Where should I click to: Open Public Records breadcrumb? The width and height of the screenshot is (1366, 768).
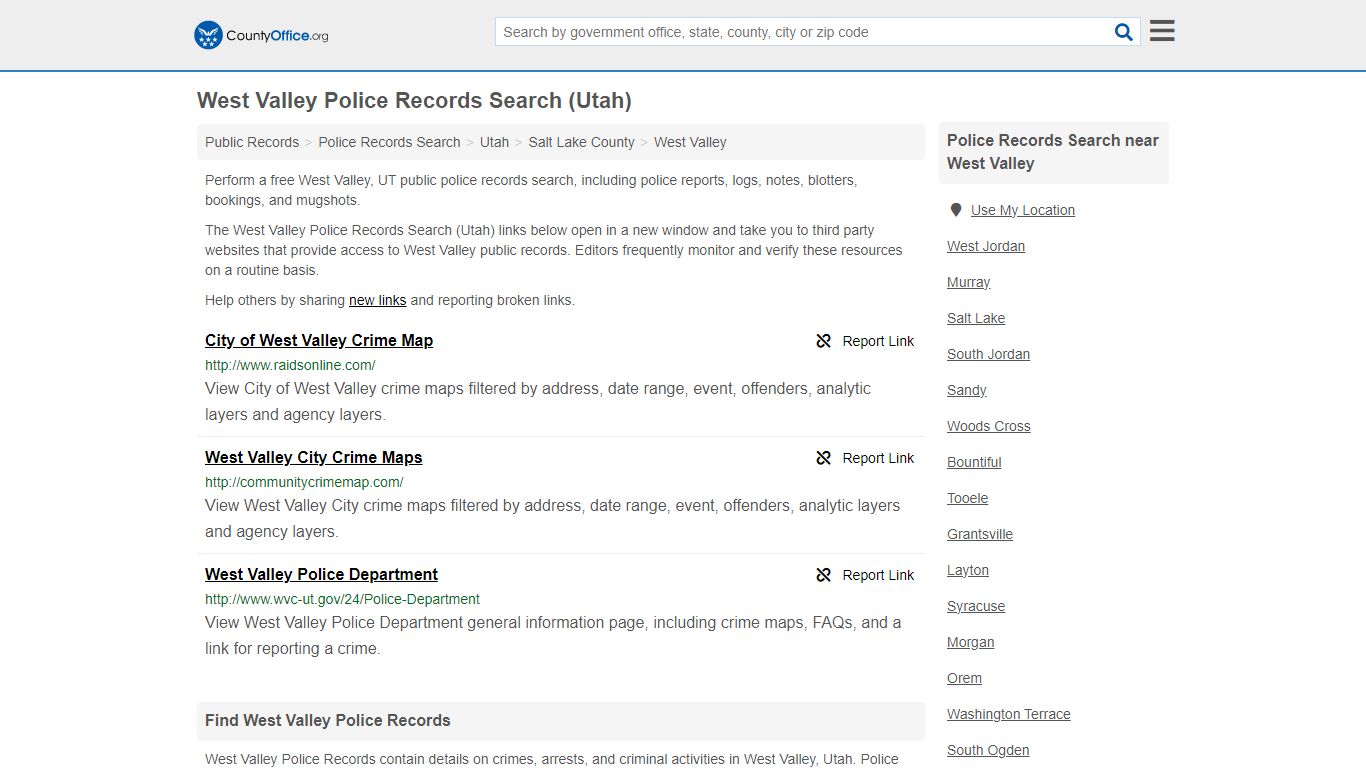click(252, 142)
